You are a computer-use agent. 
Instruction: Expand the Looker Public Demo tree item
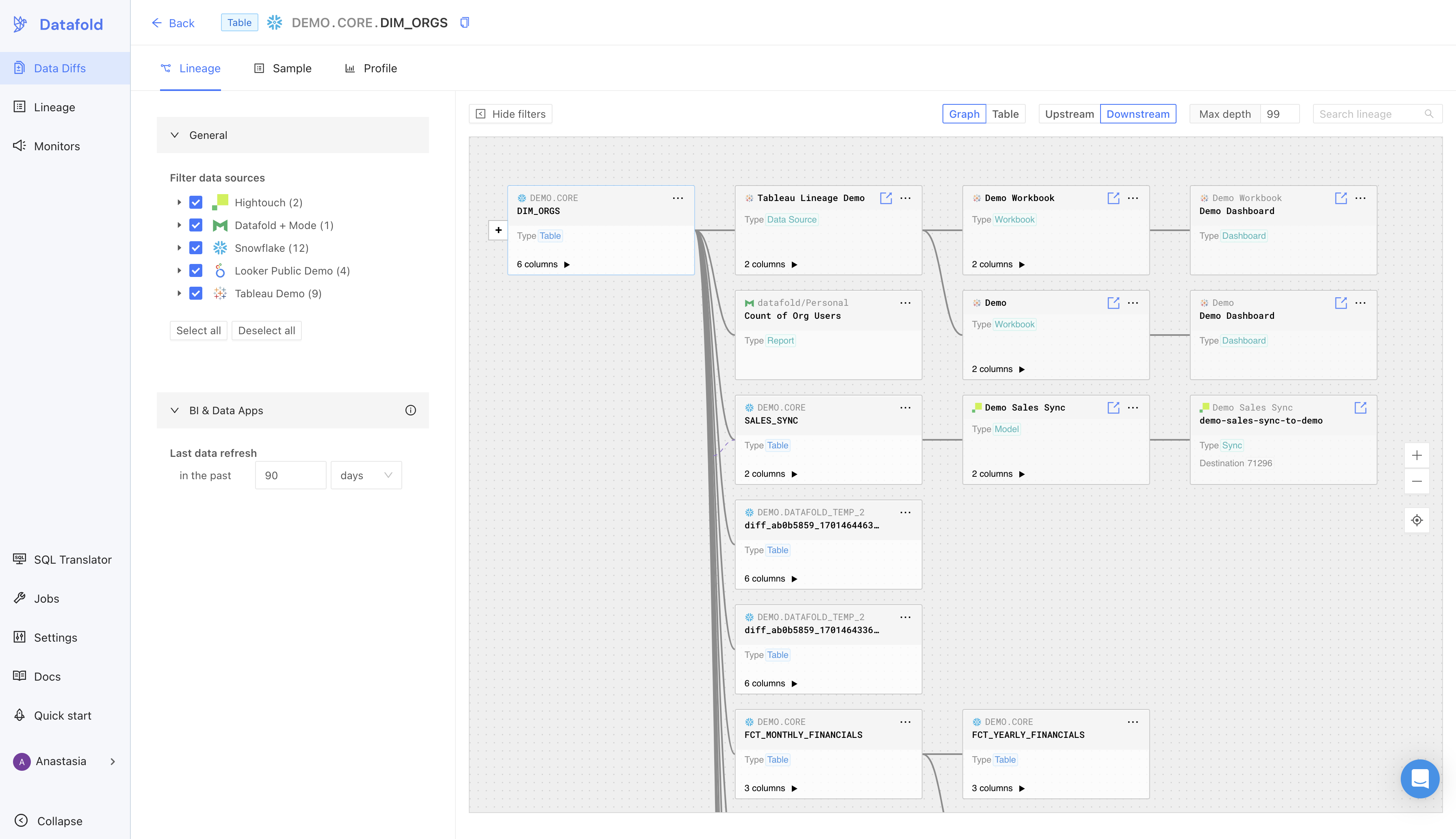pos(179,271)
